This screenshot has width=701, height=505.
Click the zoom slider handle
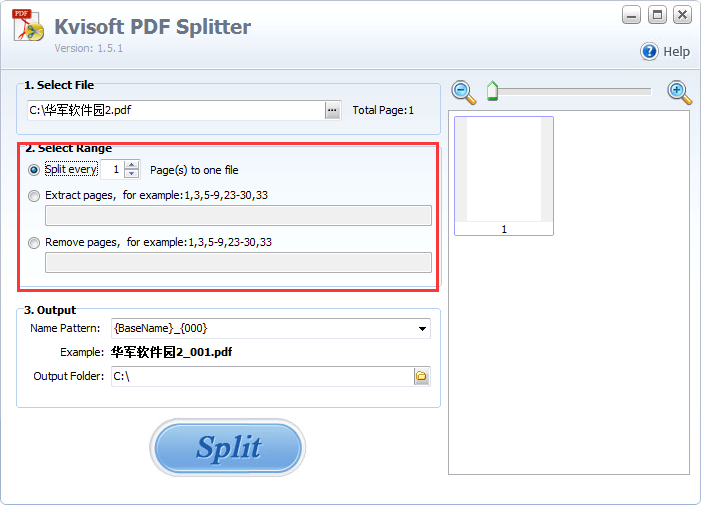pyautogui.click(x=492, y=91)
